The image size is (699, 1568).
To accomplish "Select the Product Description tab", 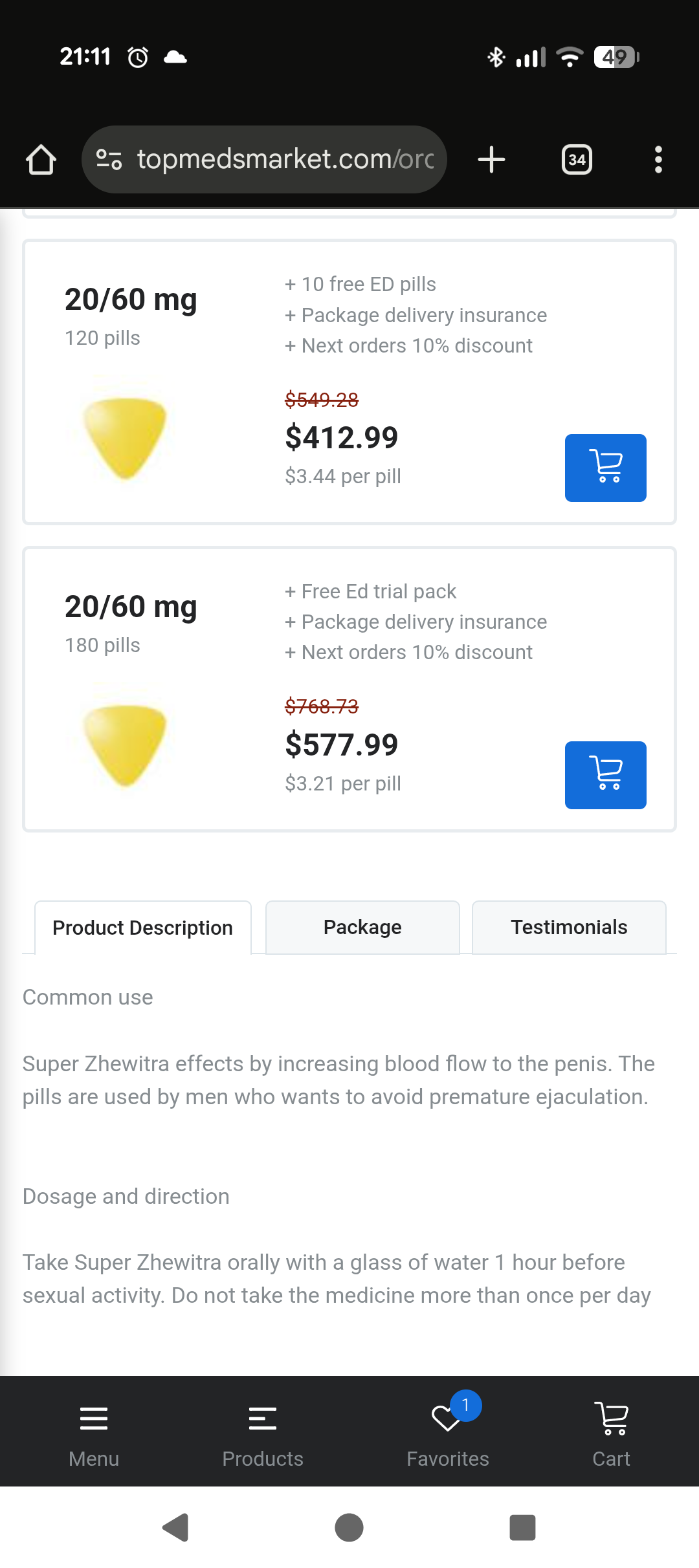I will coord(142,928).
